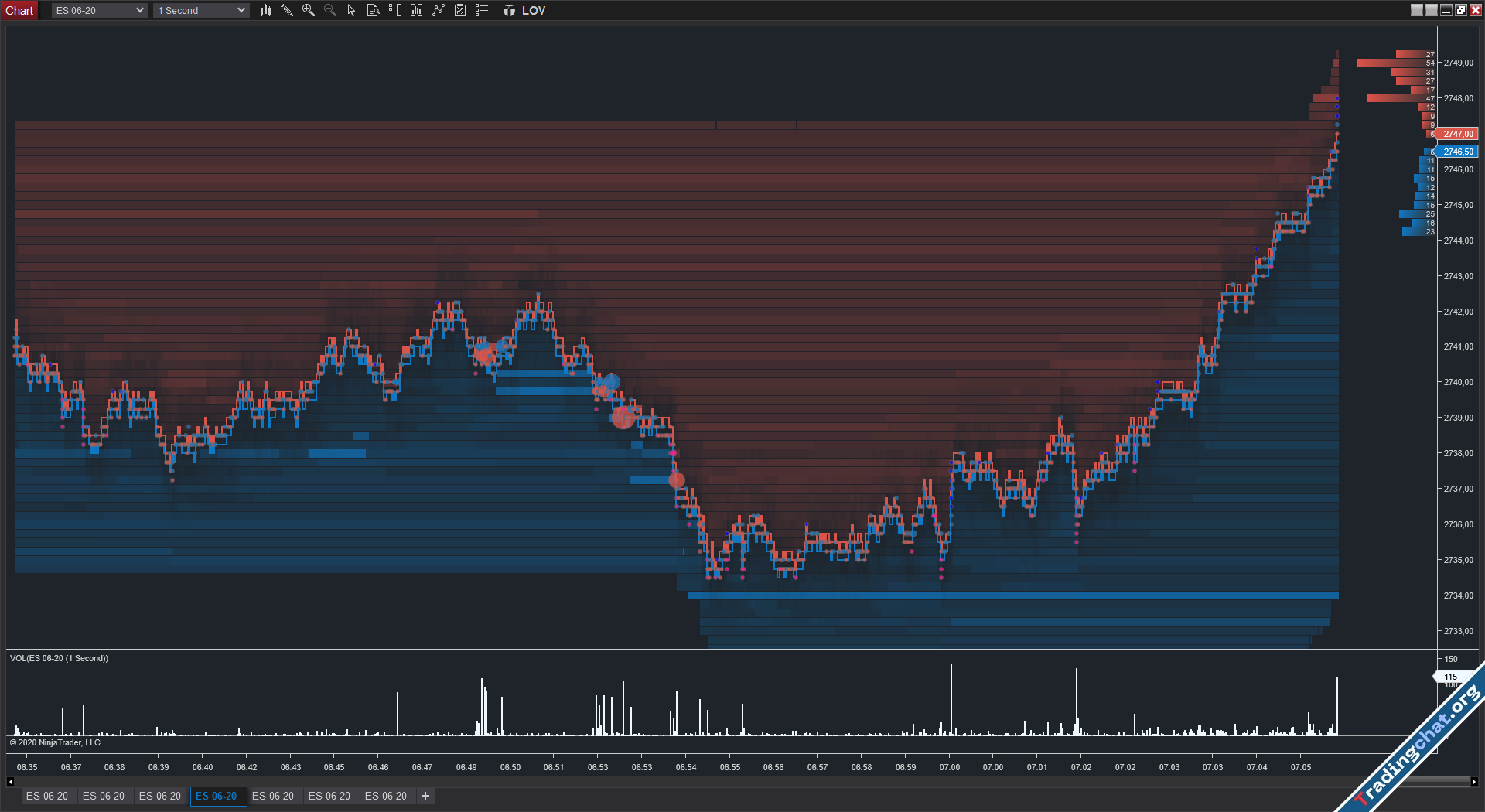The height and width of the screenshot is (812, 1485).
Task: Open the Drawing Tools pencil icon
Action: [x=287, y=10]
